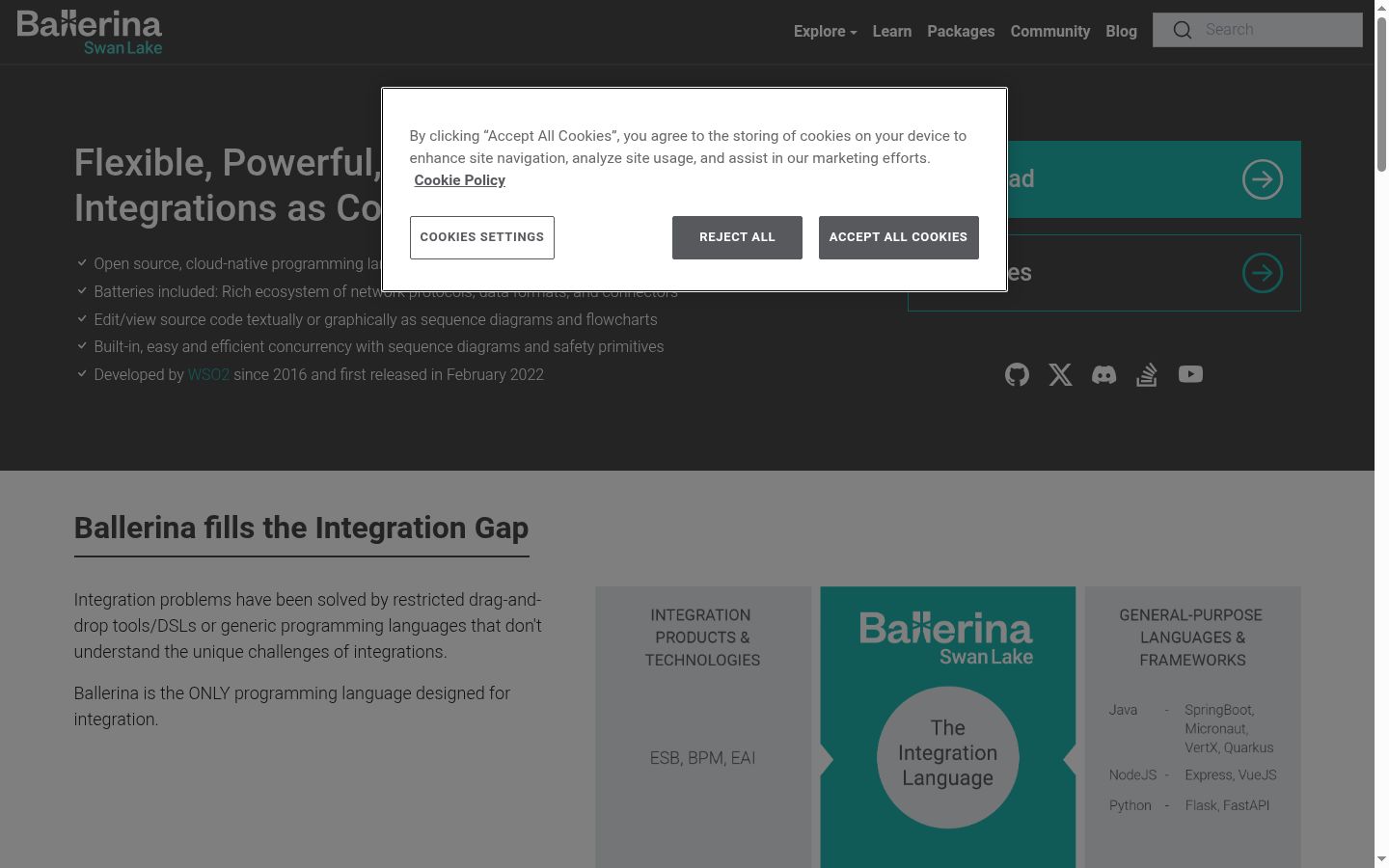Click 'INTEGRATION PRODUCTS & TECHNOLOGIES' heading
Image resolution: width=1389 pixels, height=868 pixels.
(x=702, y=637)
